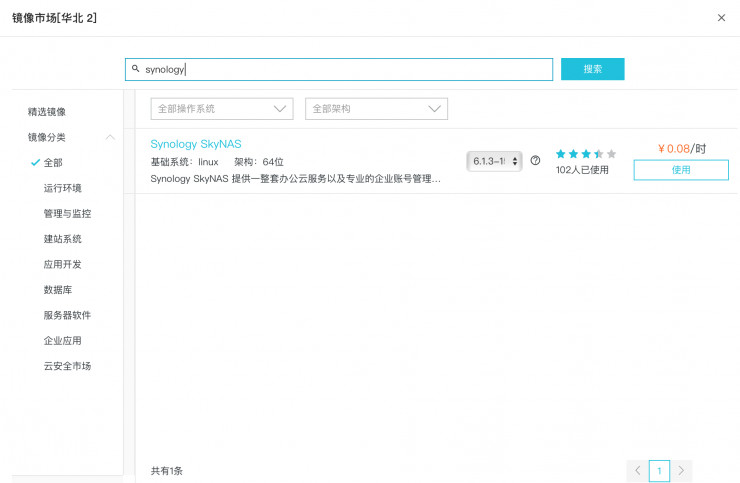Go to next results page arrow
740x483 pixels.
point(681,470)
